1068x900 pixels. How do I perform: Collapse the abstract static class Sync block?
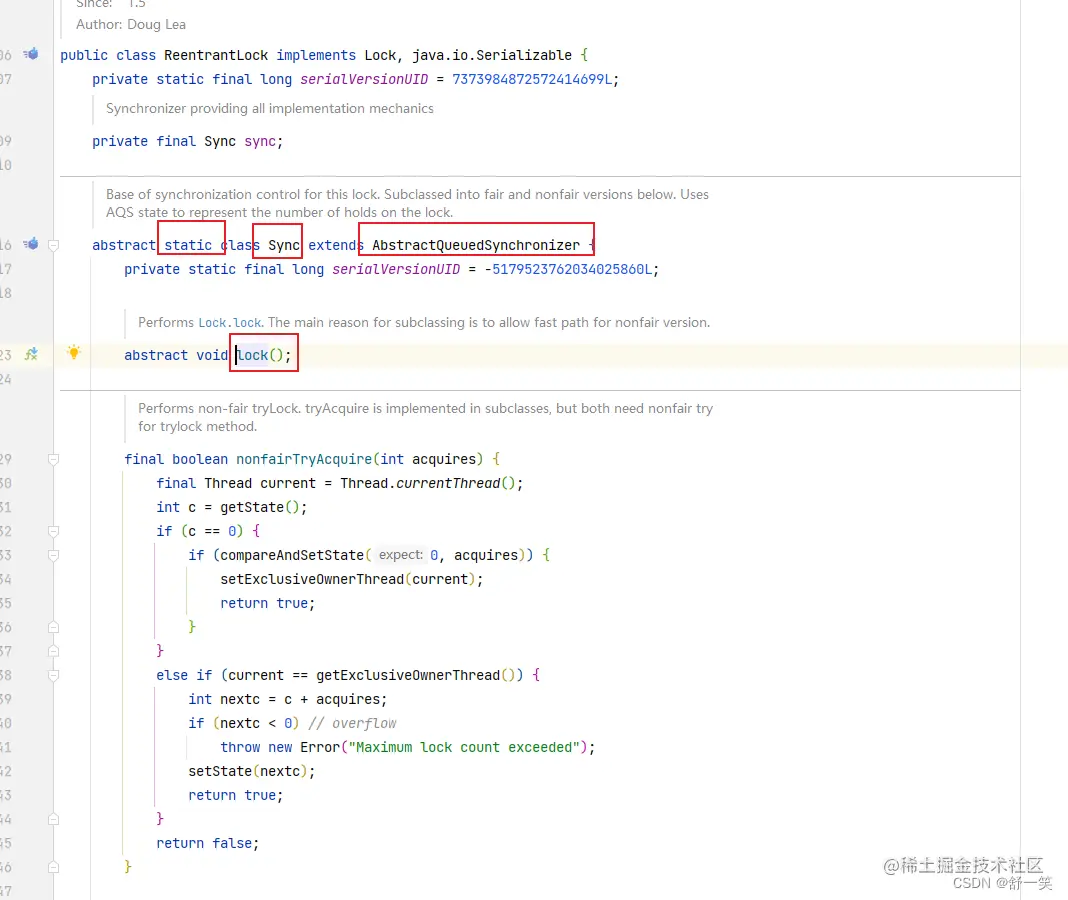point(53,245)
